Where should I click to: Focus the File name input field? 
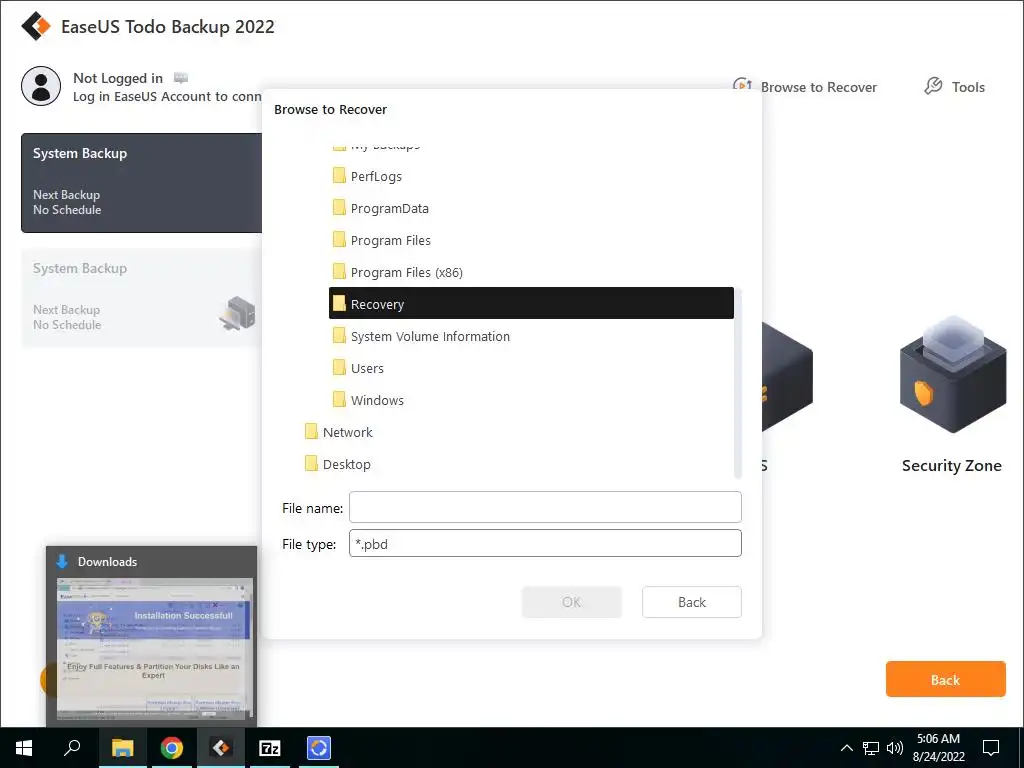tap(545, 507)
